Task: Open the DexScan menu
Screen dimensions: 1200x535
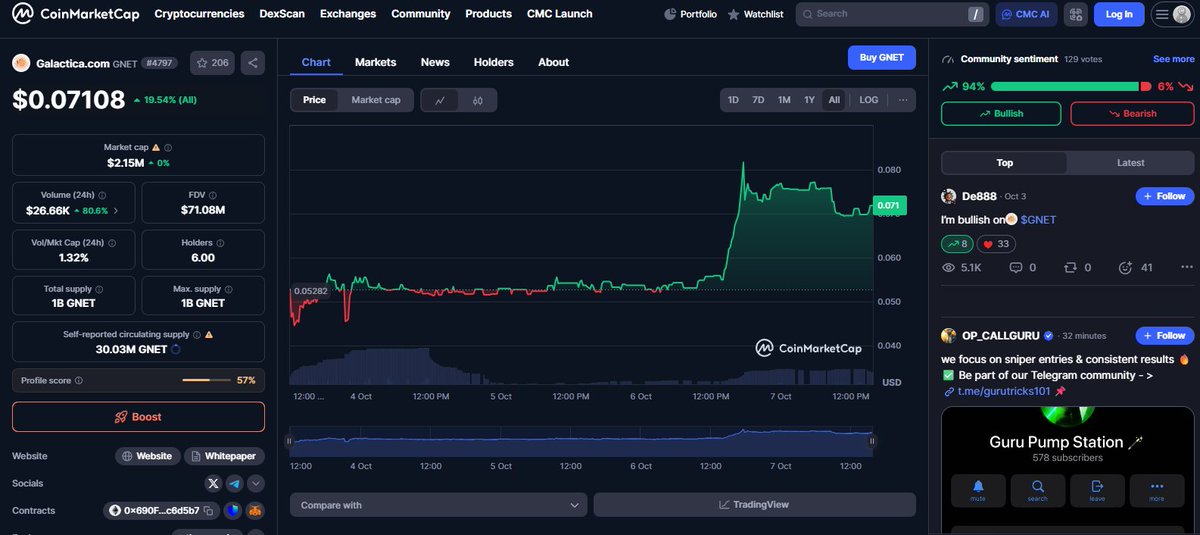Action: (x=282, y=14)
